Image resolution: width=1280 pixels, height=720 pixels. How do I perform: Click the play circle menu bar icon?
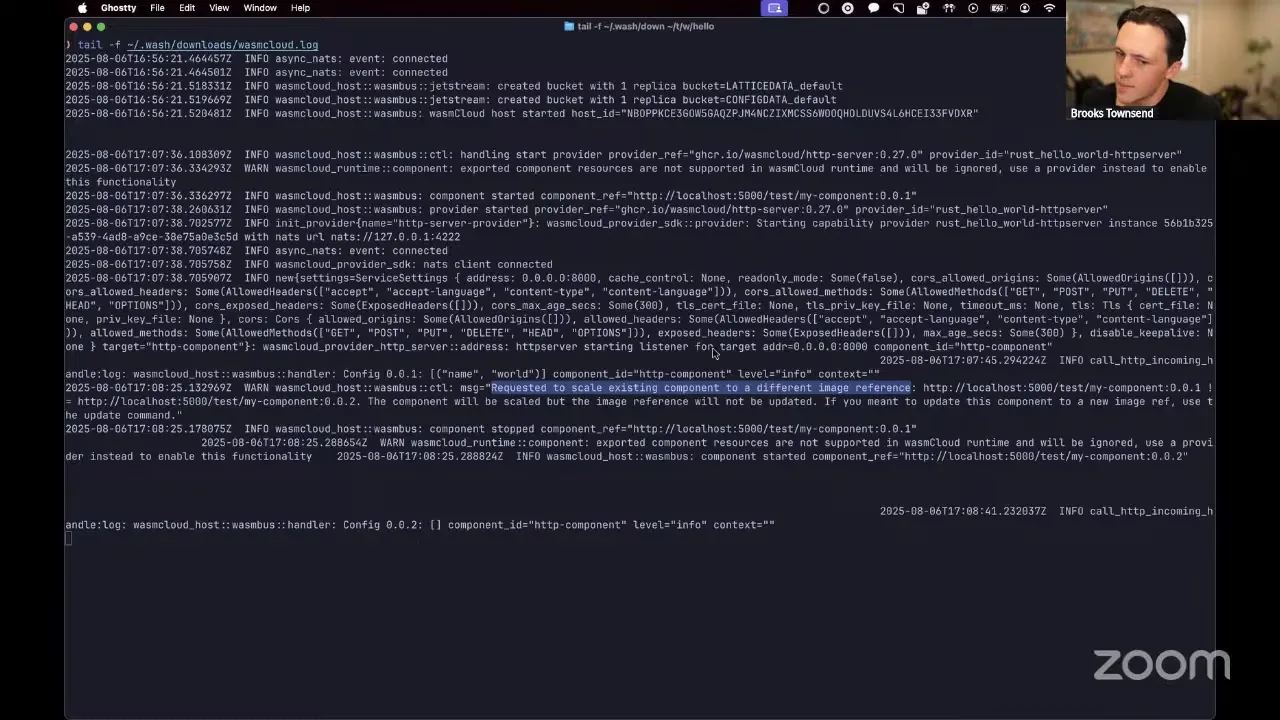tap(973, 8)
